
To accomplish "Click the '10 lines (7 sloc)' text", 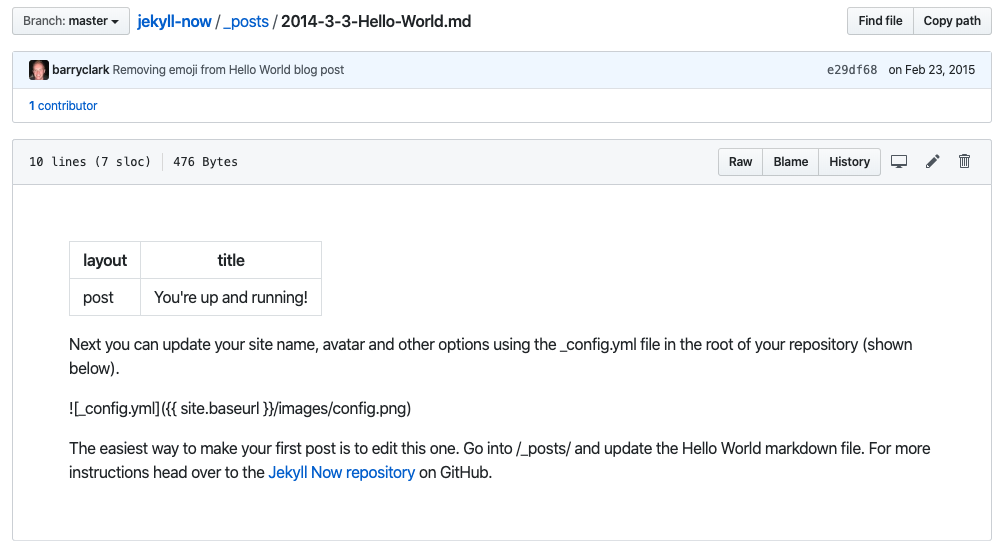I will [x=90, y=162].
